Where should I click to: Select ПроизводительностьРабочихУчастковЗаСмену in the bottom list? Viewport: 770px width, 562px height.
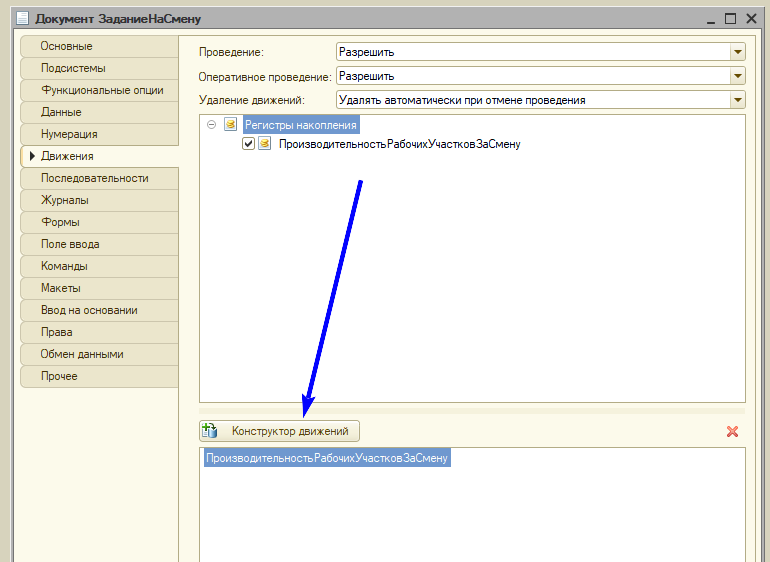(x=327, y=458)
